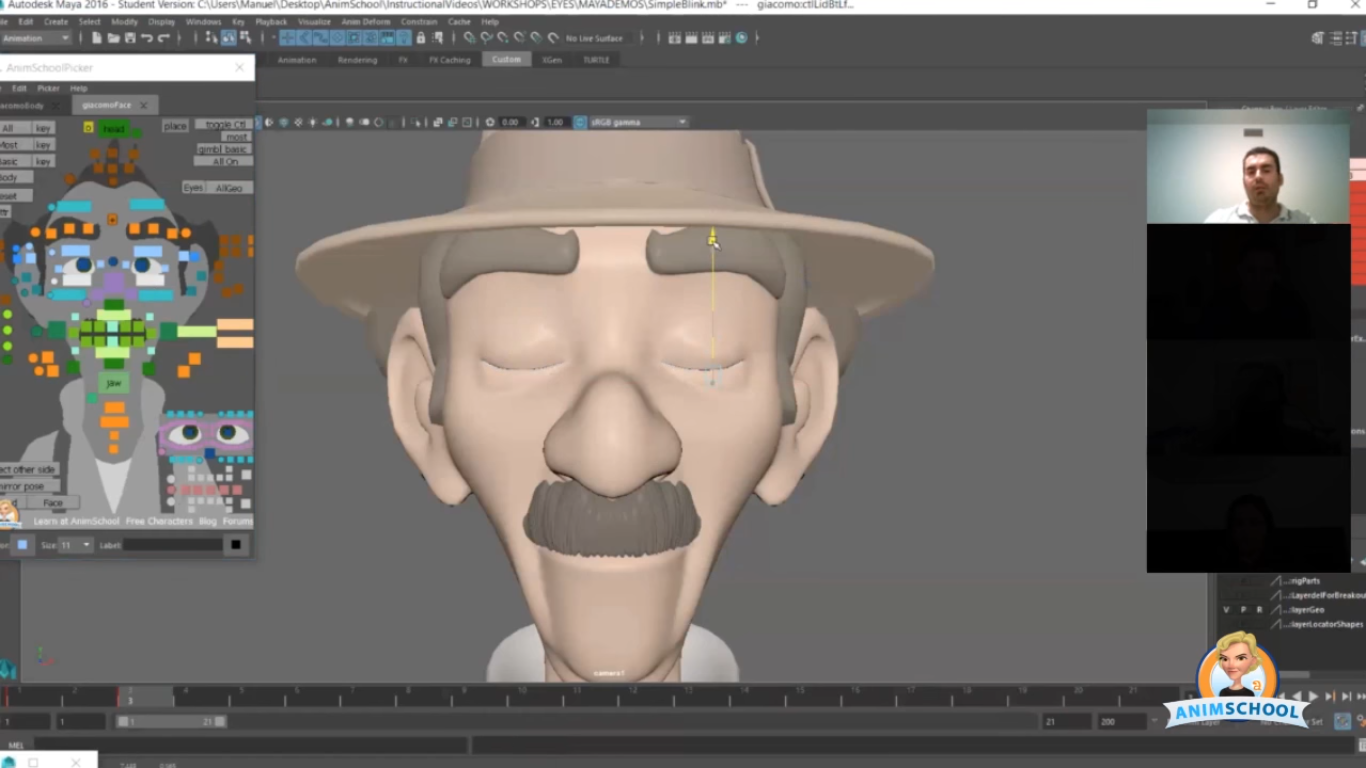The image size is (1366, 768).
Task: Click the new scene file icon
Action: (x=96, y=38)
